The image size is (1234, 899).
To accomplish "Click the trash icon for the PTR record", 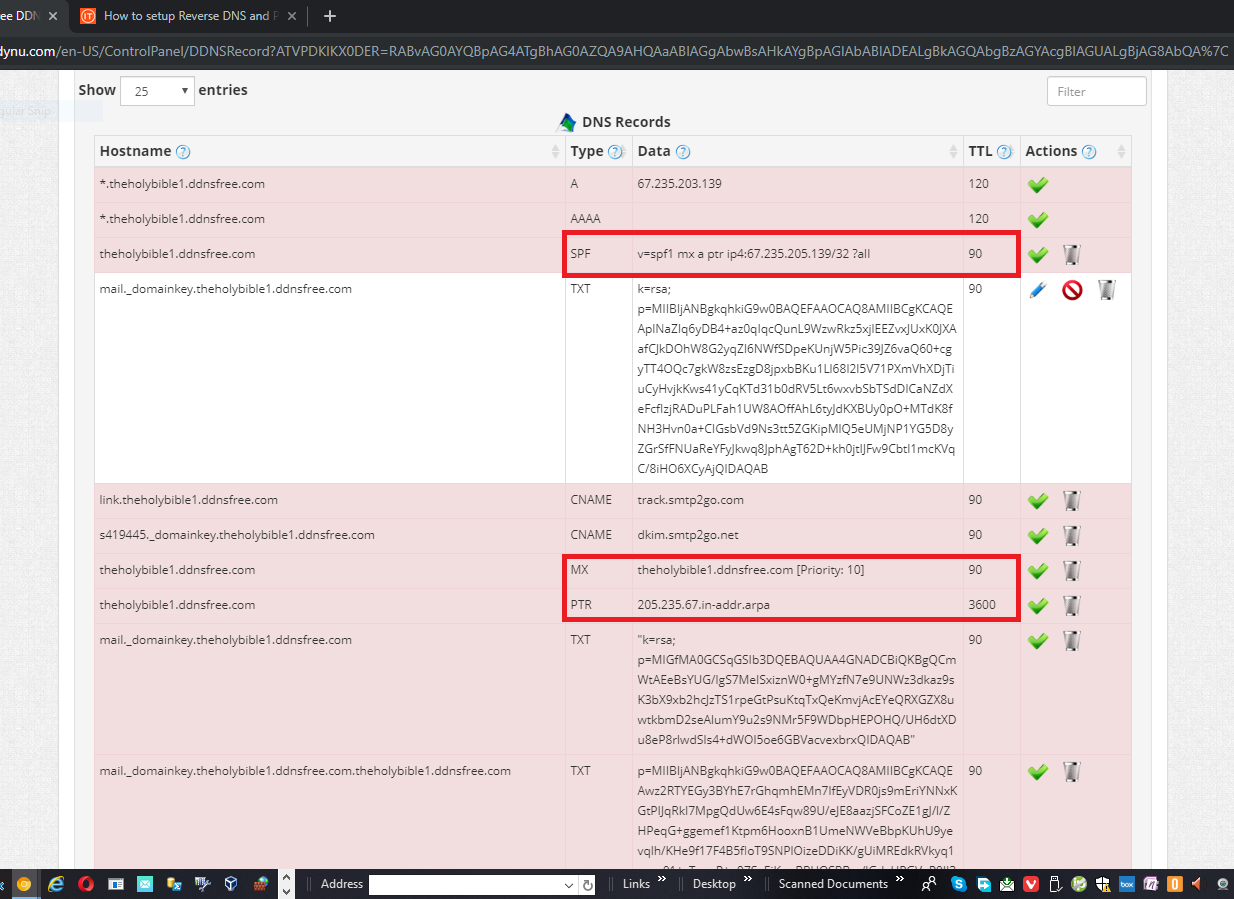I will (x=1071, y=606).
